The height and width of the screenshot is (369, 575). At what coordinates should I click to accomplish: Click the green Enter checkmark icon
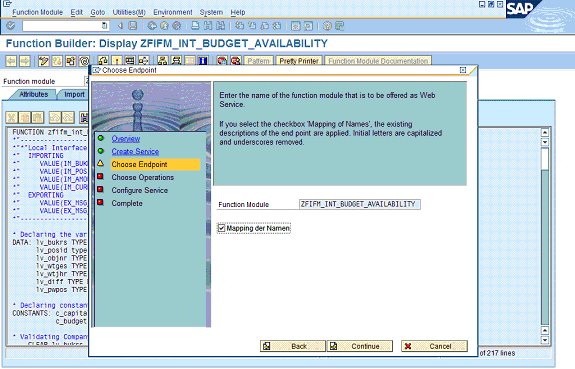[x=11, y=26]
